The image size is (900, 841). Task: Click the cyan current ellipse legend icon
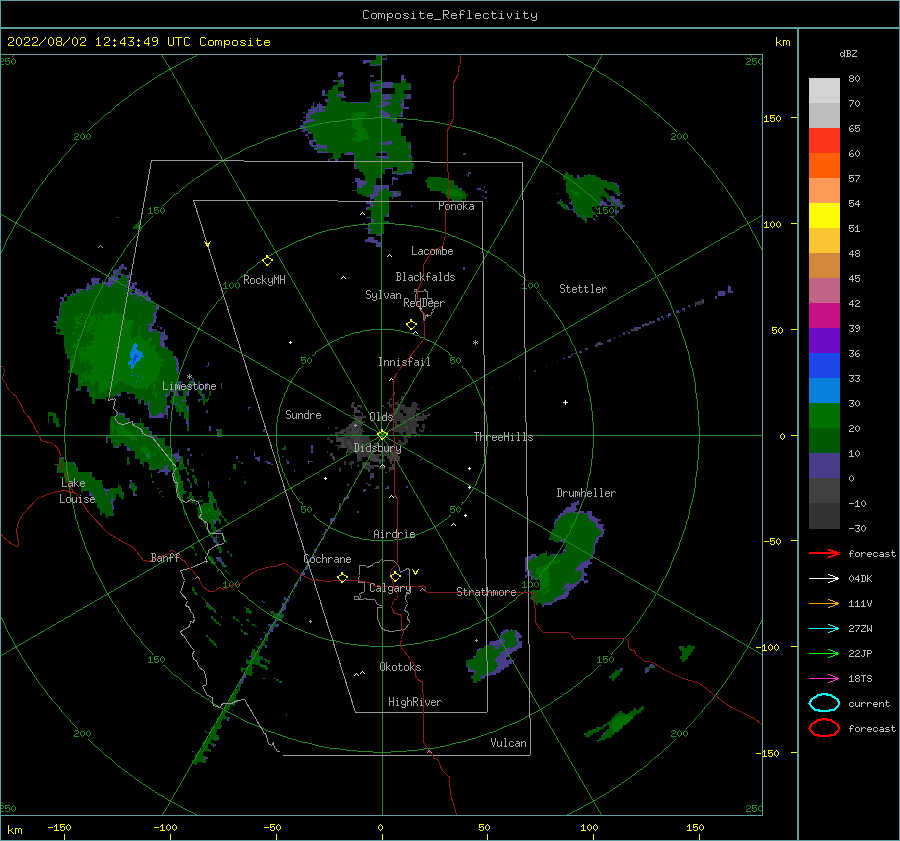tap(824, 703)
